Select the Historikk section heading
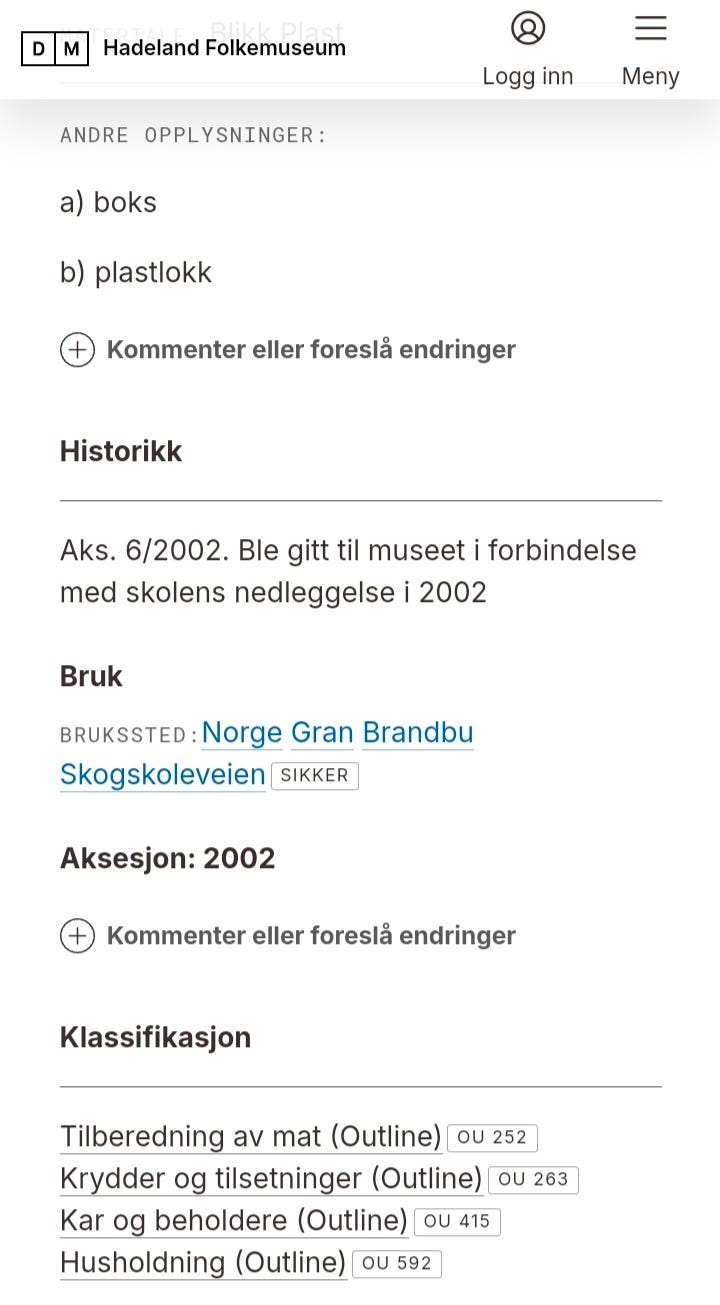The height and width of the screenshot is (1305, 720). click(121, 451)
